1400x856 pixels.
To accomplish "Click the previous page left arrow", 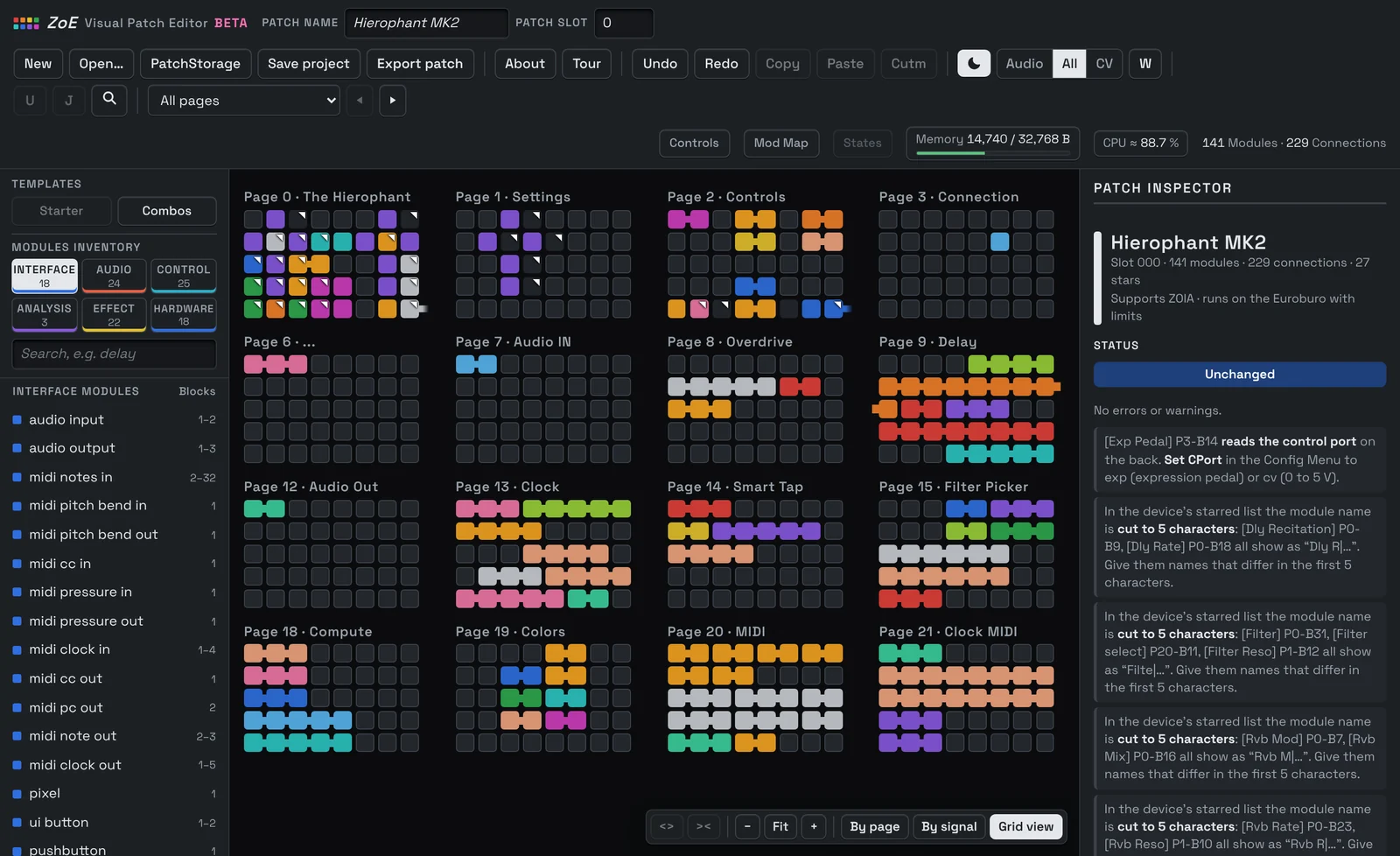I will (x=360, y=101).
